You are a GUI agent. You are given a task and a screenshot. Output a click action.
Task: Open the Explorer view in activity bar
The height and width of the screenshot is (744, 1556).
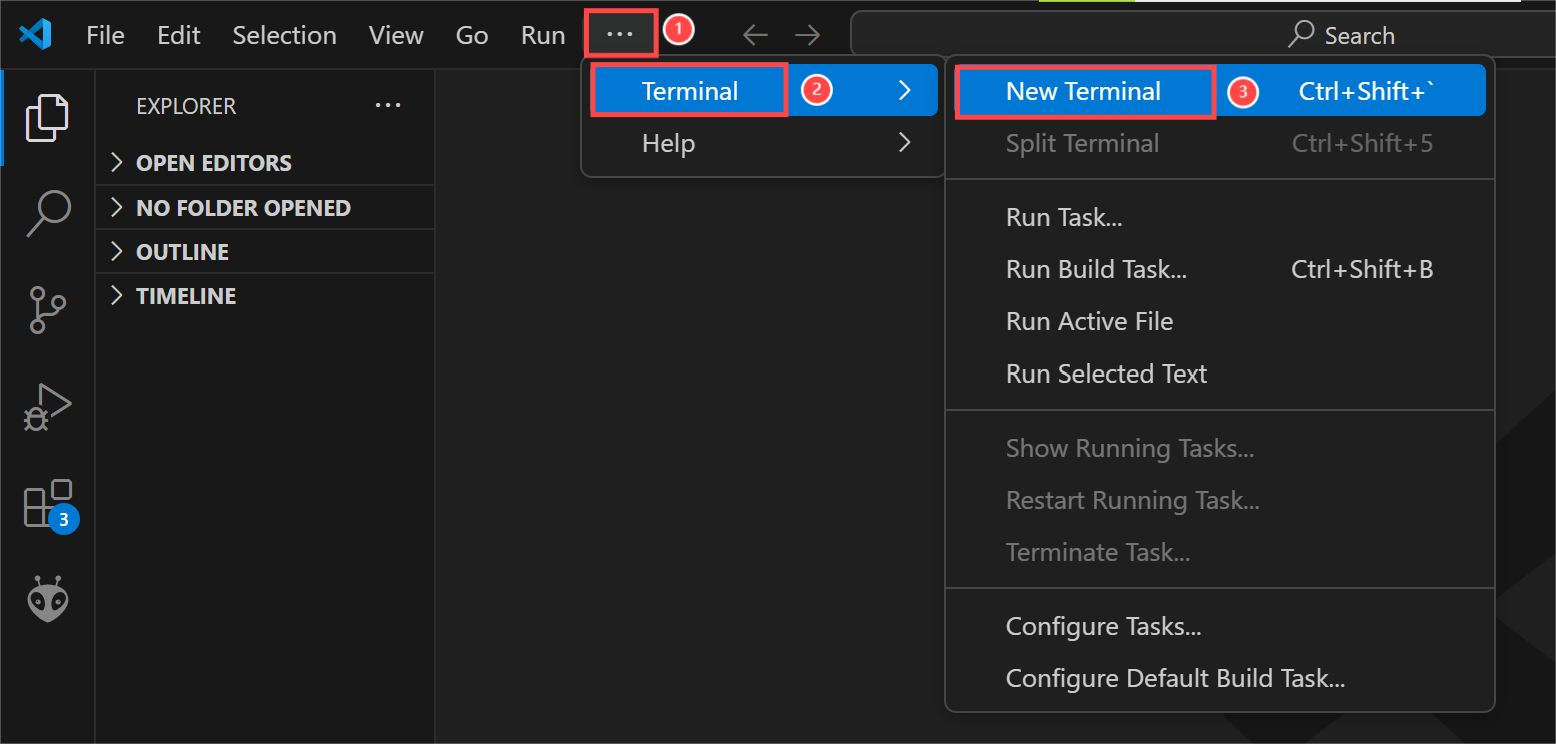click(x=47, y=117)
